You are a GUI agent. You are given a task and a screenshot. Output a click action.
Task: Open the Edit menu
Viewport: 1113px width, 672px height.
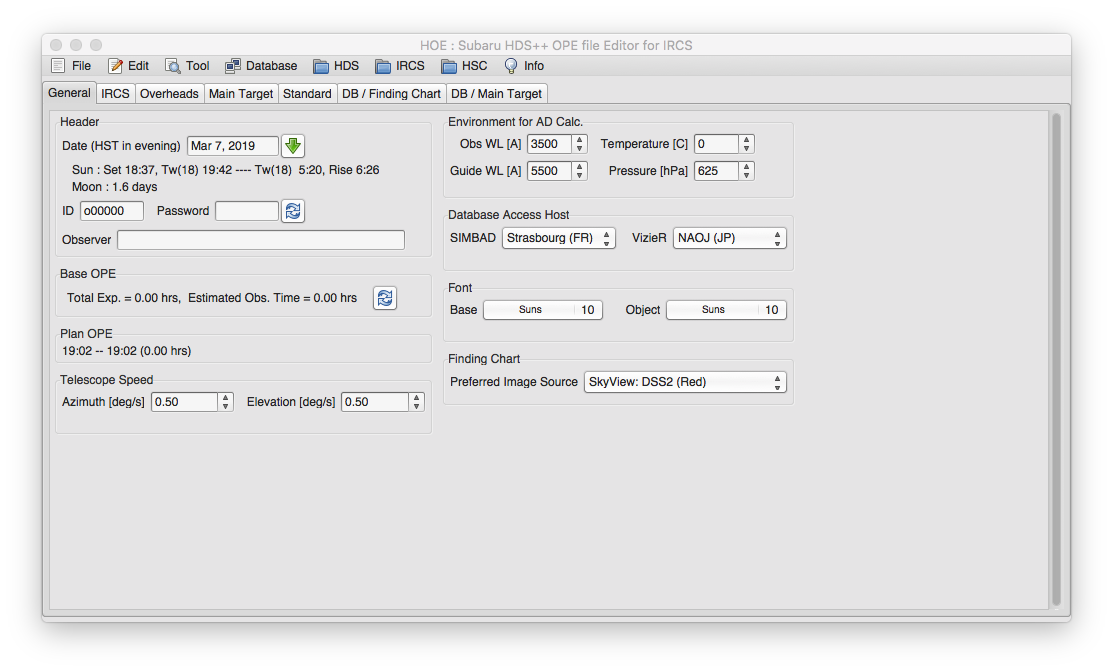coord(128,66)
